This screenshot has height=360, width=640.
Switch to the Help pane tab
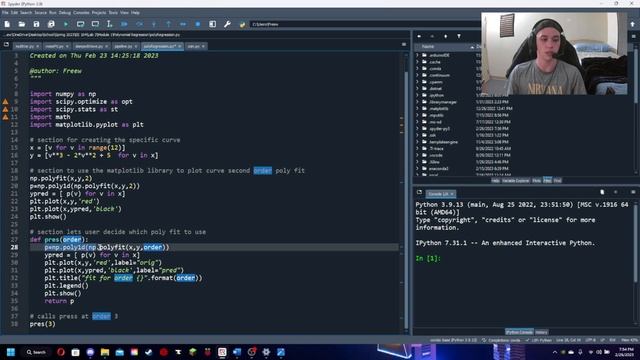point(495,180)
